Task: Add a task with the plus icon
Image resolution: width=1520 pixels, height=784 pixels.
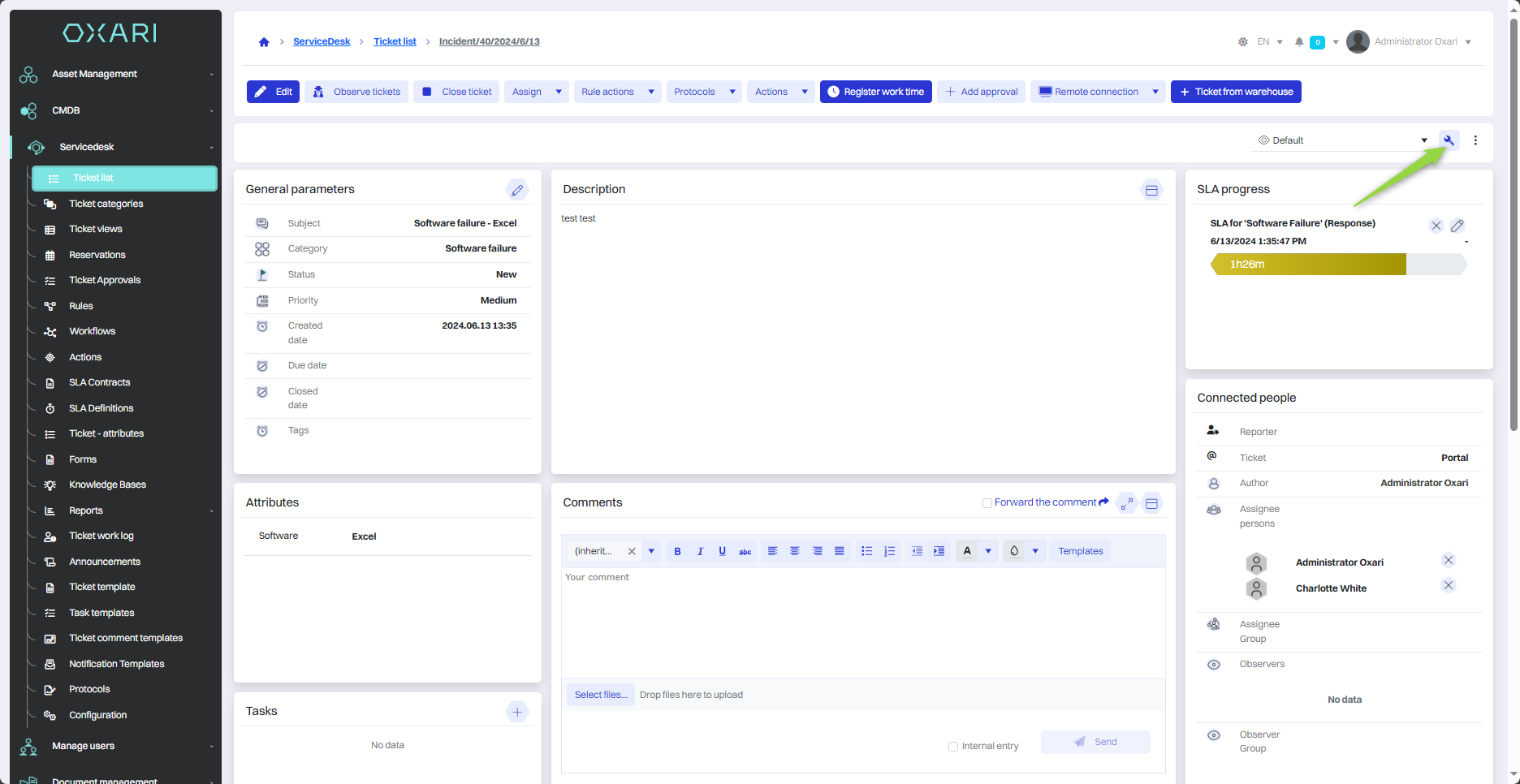Action: (x=517, y=712)
